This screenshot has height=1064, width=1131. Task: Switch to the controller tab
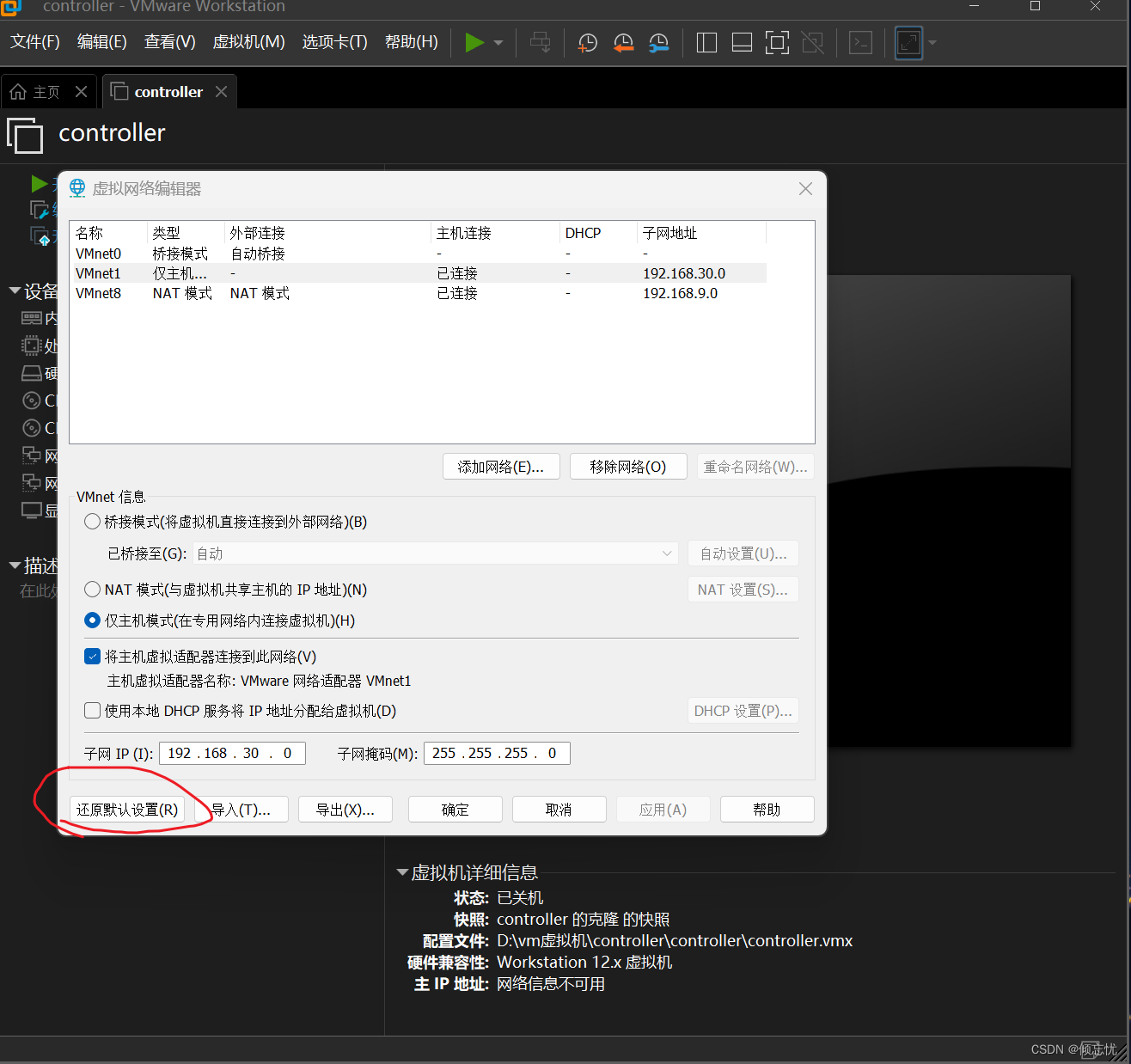pyautogui.click(x=168, y=91)
